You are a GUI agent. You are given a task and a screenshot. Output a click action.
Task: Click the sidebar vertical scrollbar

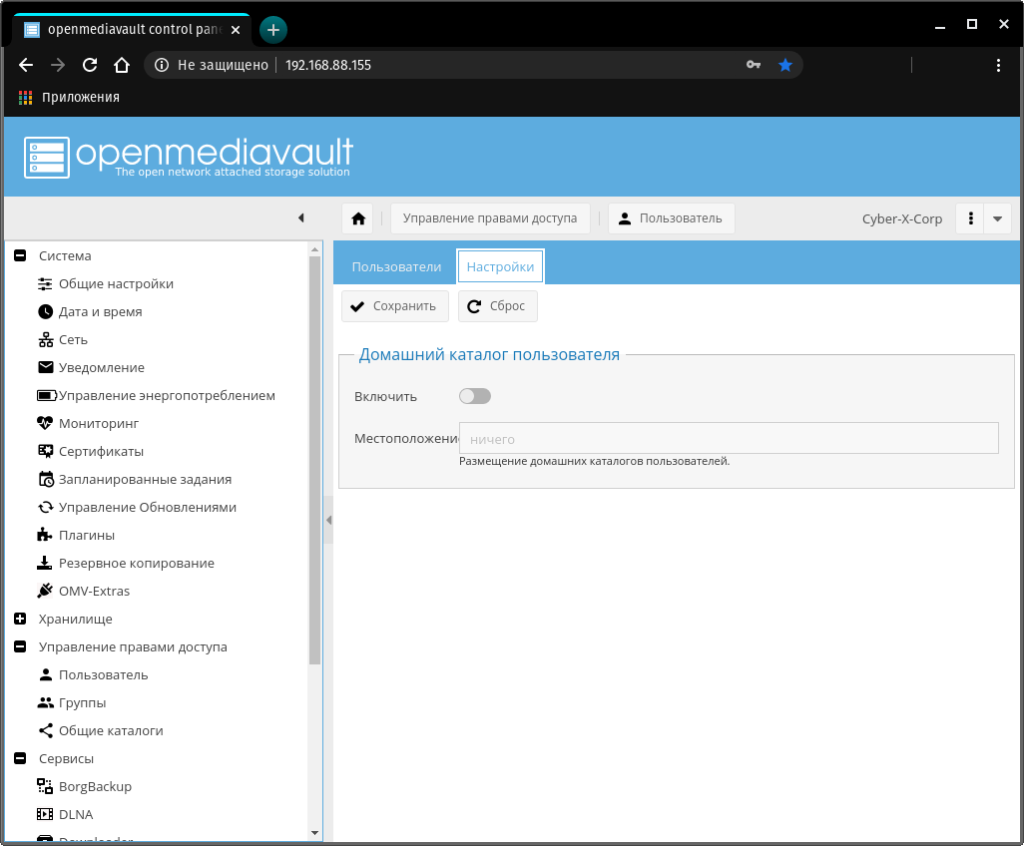coord(315,460)
